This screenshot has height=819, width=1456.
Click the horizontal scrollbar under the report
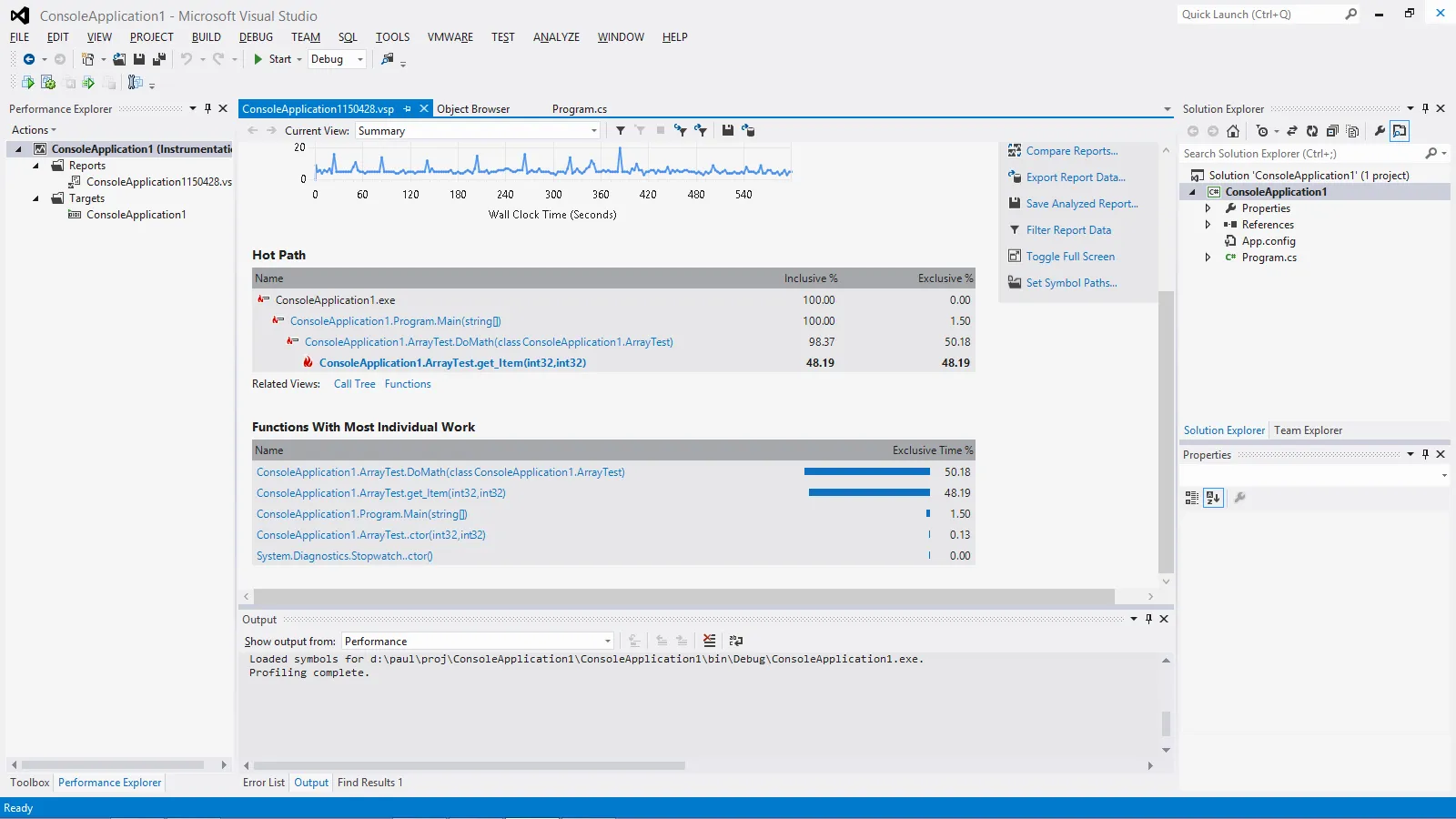pyautogui.click(x=682, y=597)
